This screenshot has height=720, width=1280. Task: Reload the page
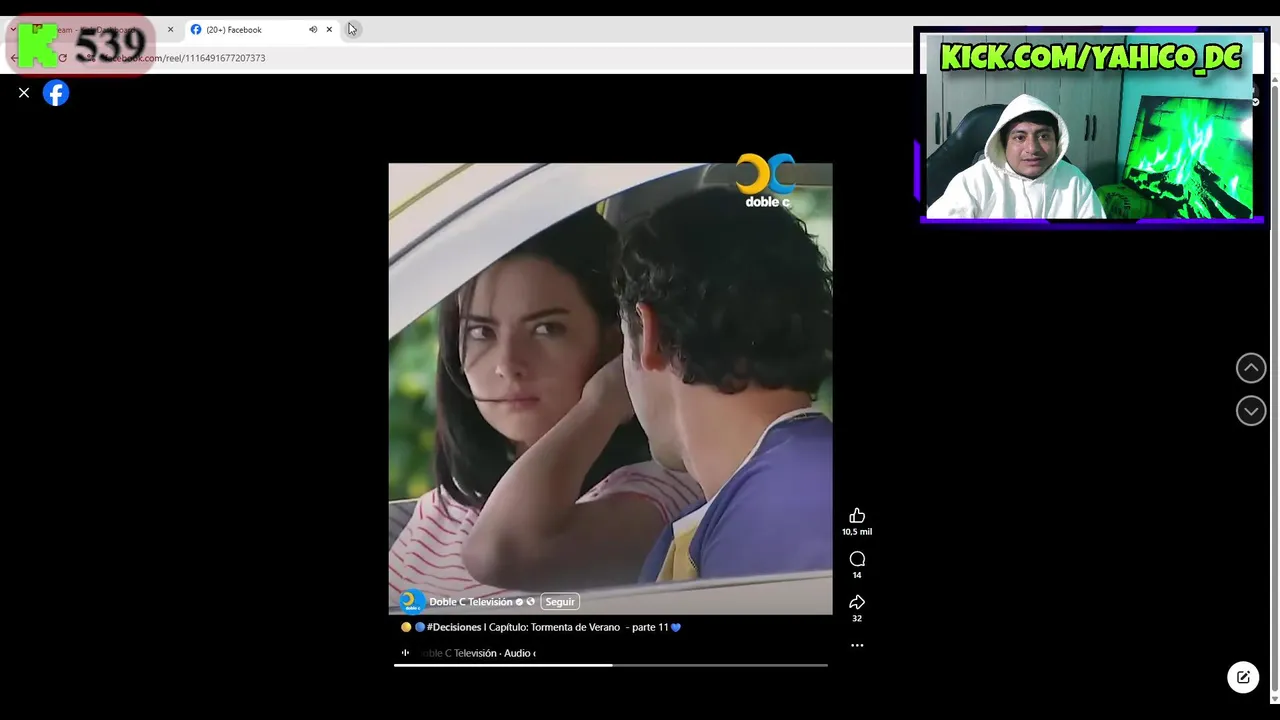[x=62, y=58]
